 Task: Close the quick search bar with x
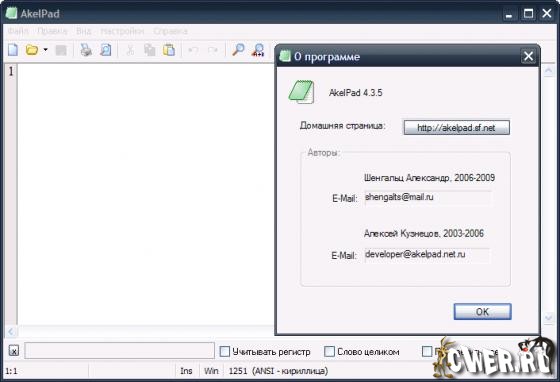tap(14, 351)
